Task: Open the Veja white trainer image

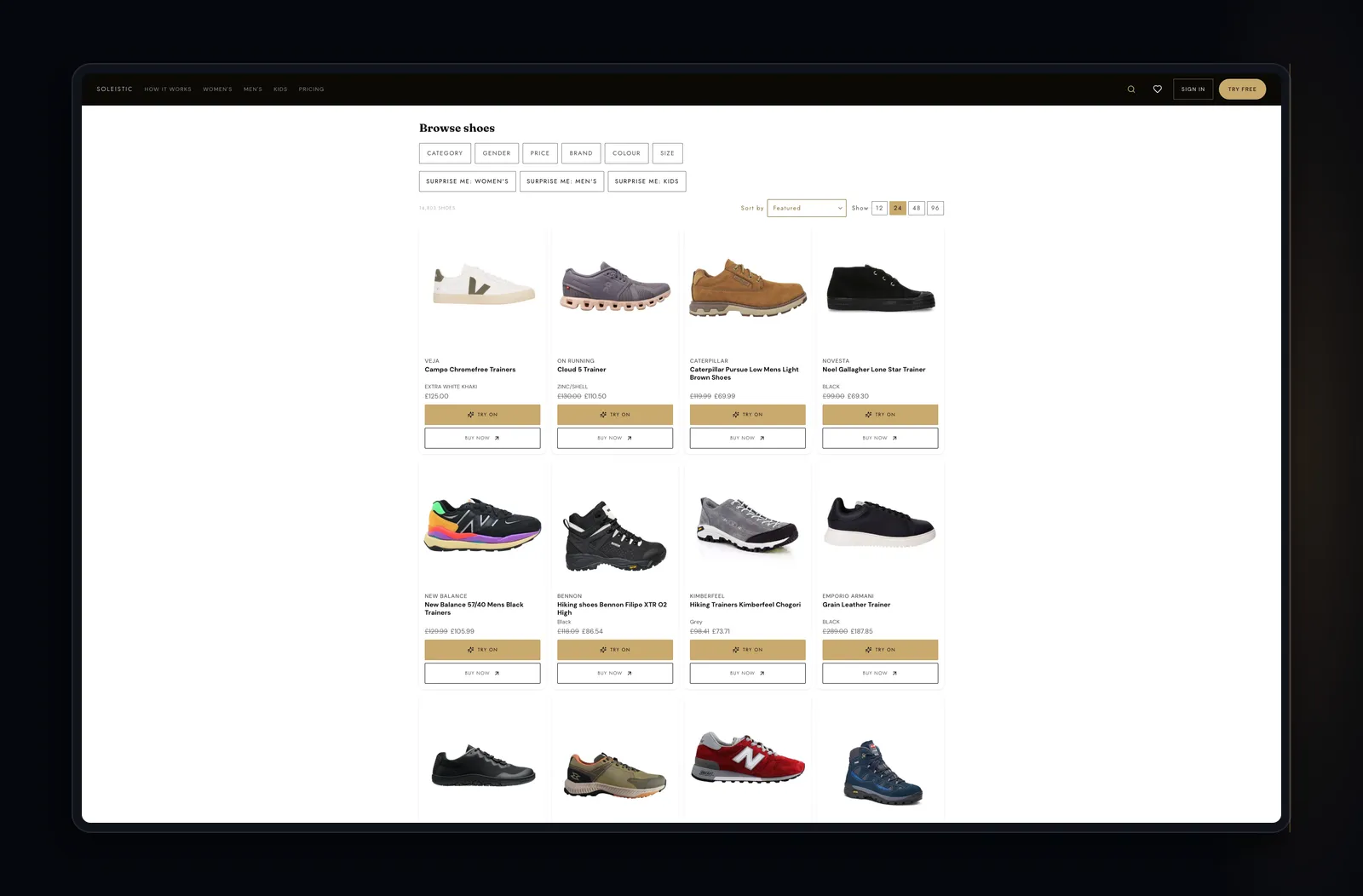Action: point(483,284)
